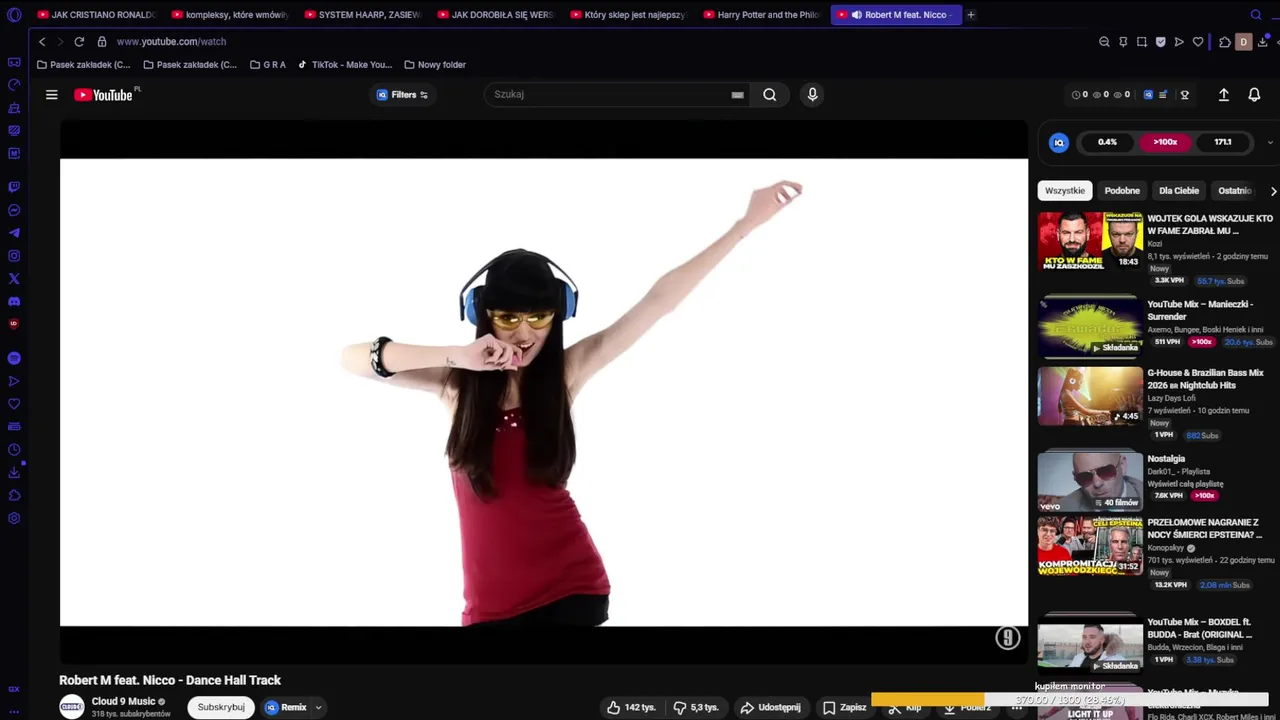Click the round vidIQ badge beside 0.4%
Viewport: 1280px width, 720px height.
click(x=1059, y=142)
